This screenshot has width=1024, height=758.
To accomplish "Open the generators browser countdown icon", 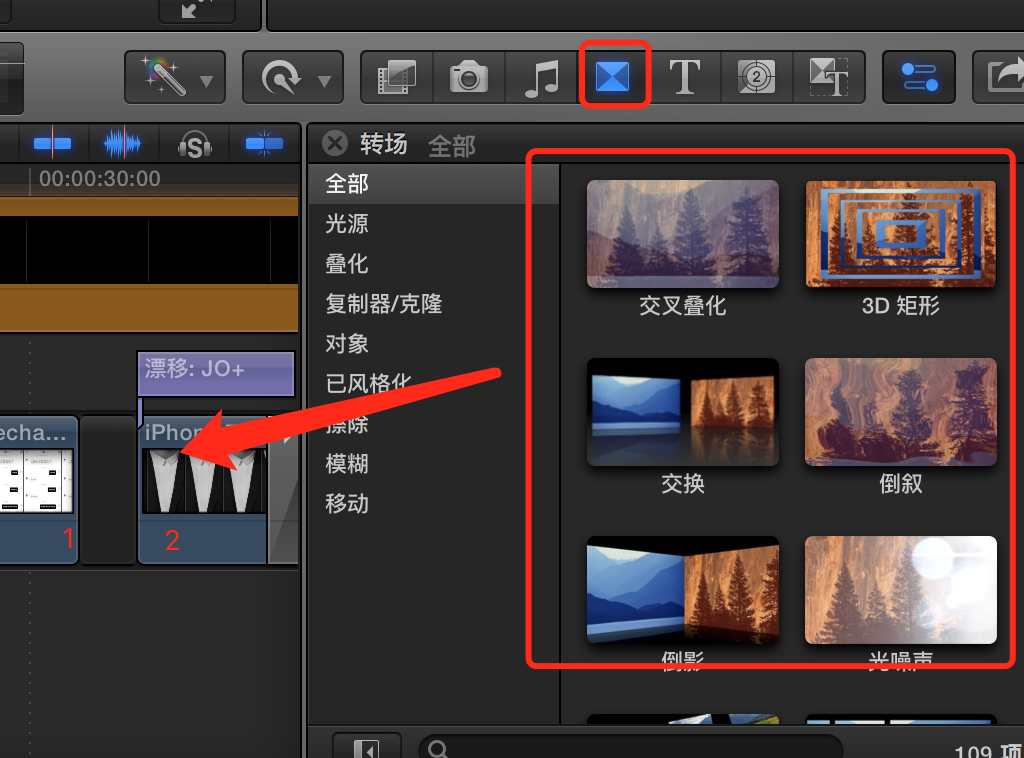I will click(756, 77).
